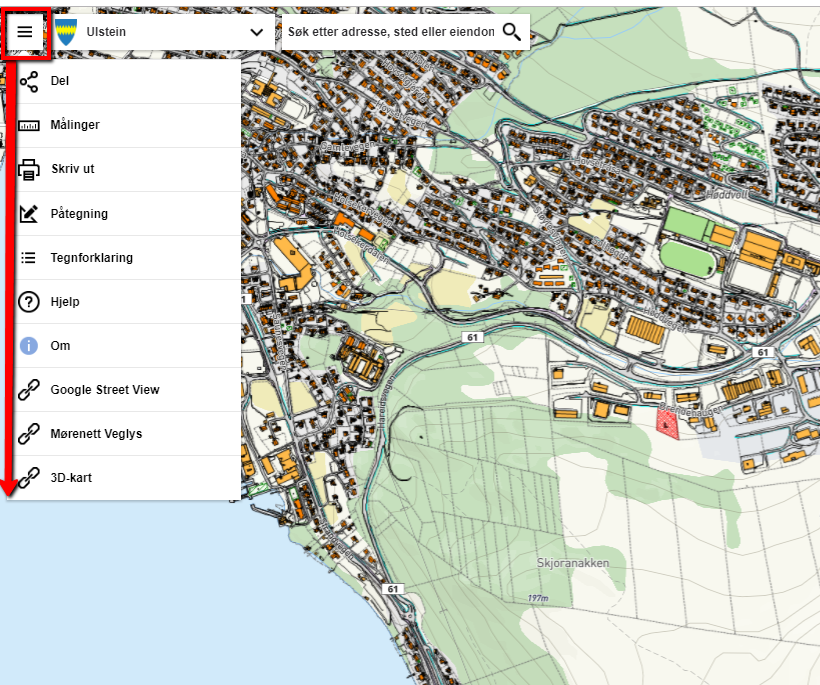Click the question mark Hjelp icon
The height and width of the screenshot is (685, 820).
(x=29, y=302)
